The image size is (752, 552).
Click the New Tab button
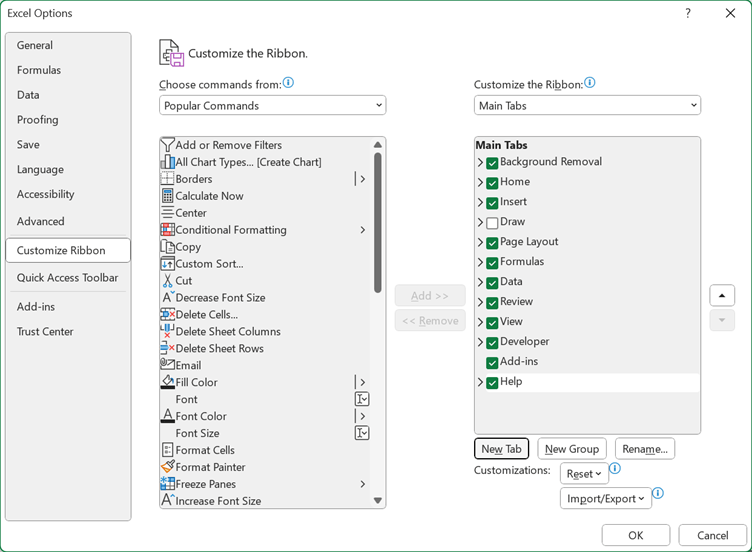(501, 449)
